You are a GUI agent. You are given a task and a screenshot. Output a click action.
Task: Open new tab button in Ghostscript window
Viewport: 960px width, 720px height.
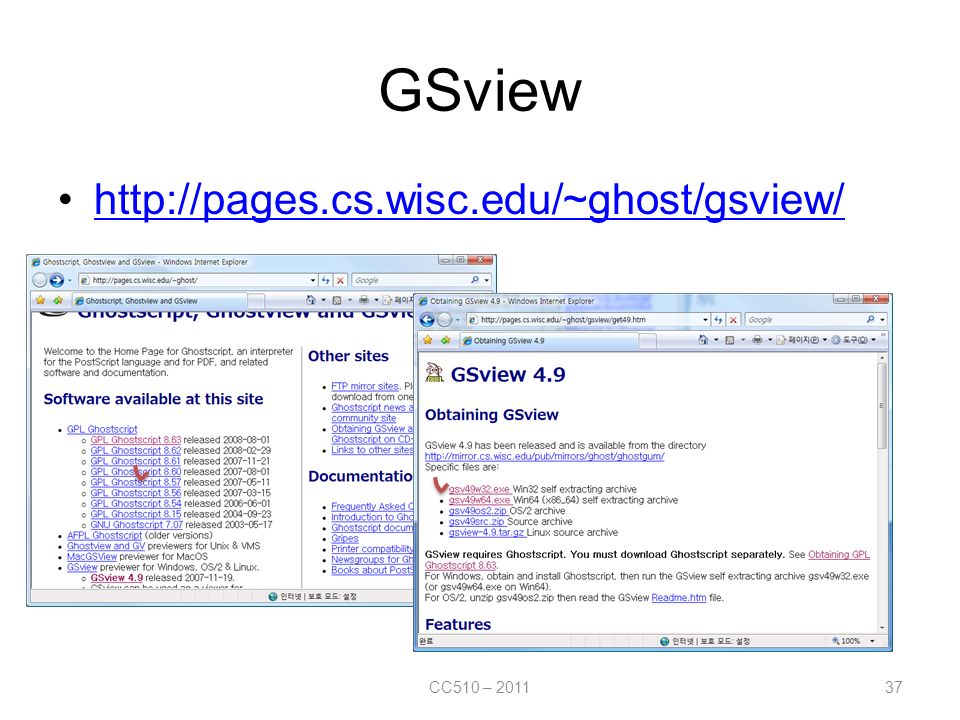point(257,301)
